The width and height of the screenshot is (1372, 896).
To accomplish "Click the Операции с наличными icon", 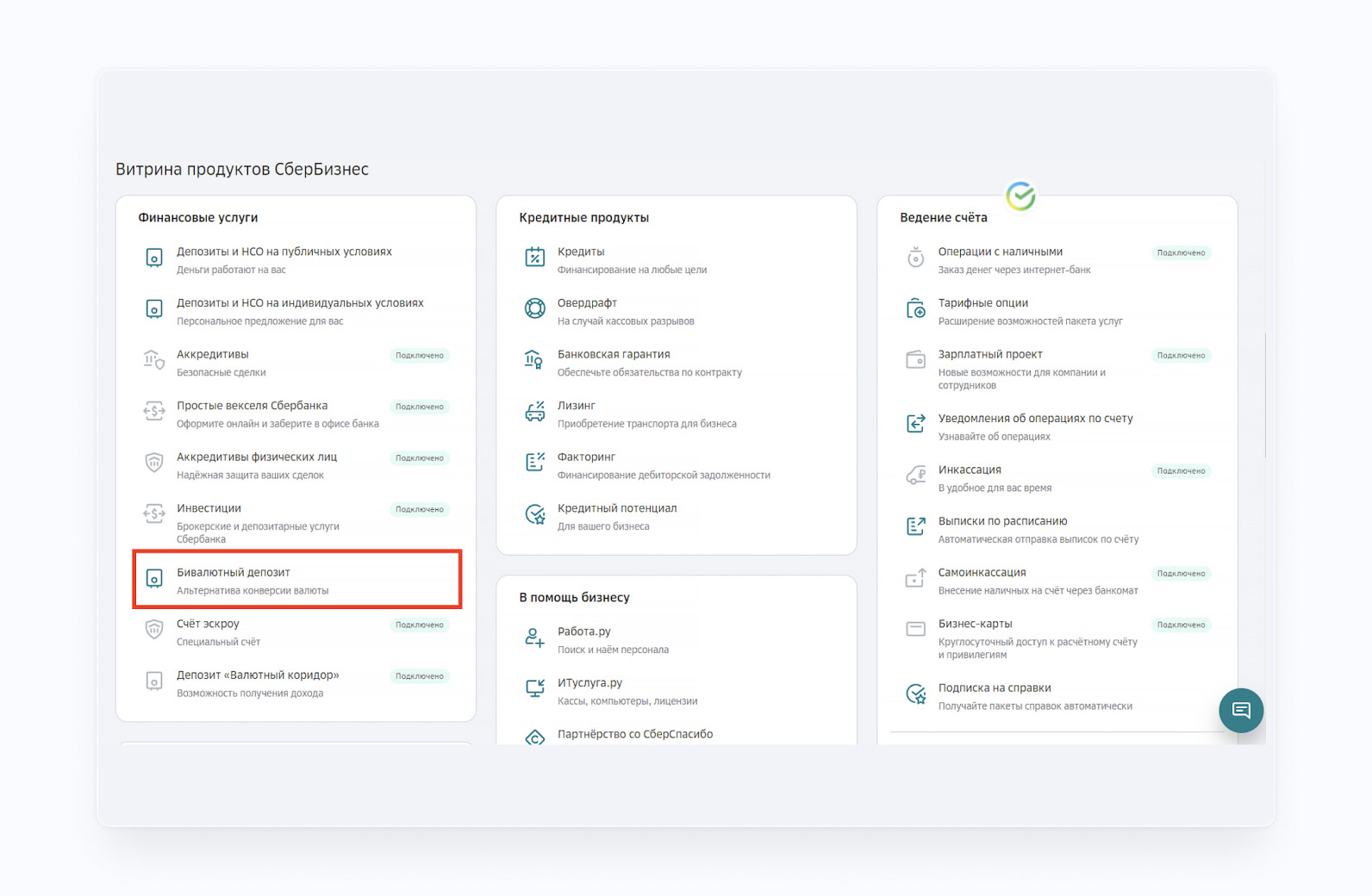I will coord(916,258).
